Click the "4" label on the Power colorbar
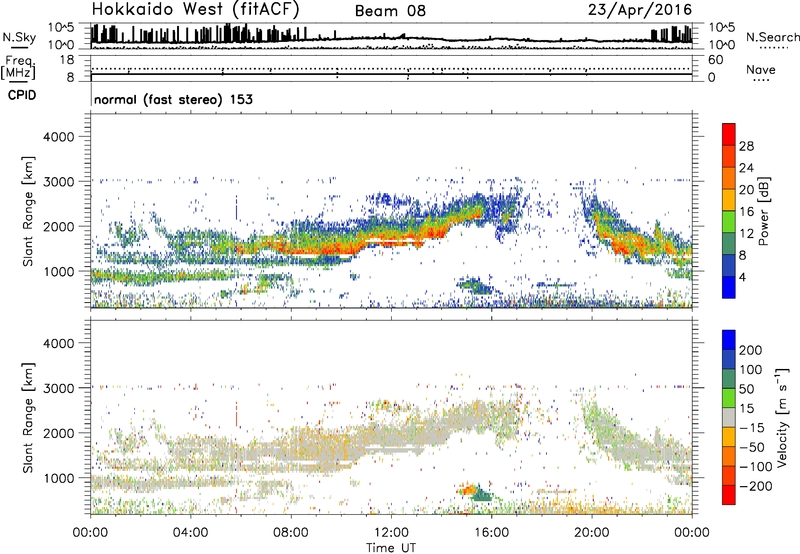Image resolution: width=800 pixels, height=554 pixels. point(743,277)
